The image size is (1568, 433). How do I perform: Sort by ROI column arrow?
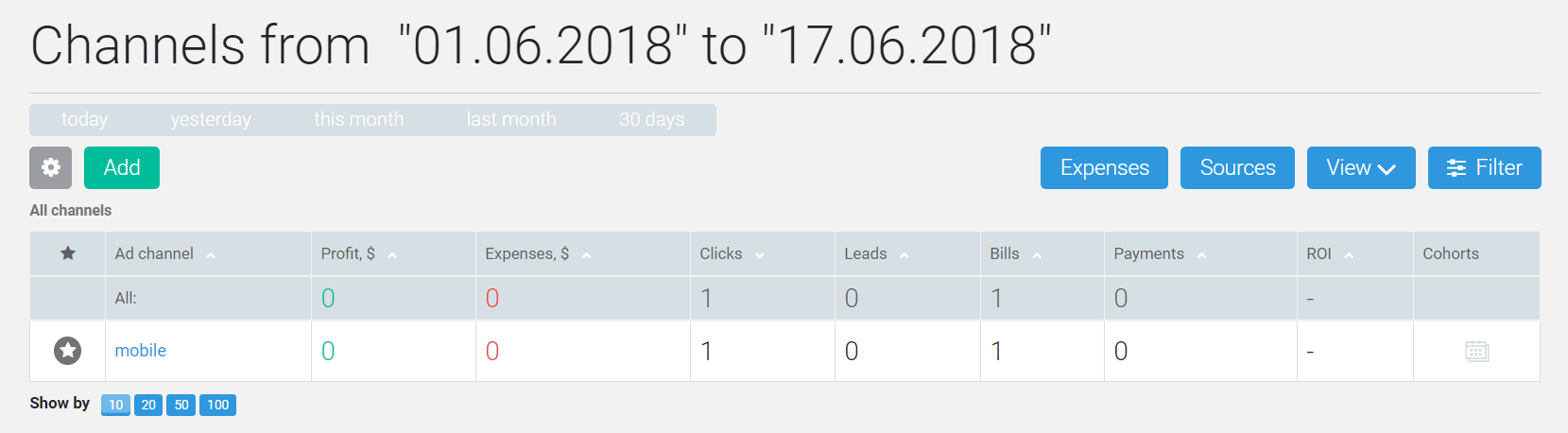pyautogui.click(x=1349, y=255)
